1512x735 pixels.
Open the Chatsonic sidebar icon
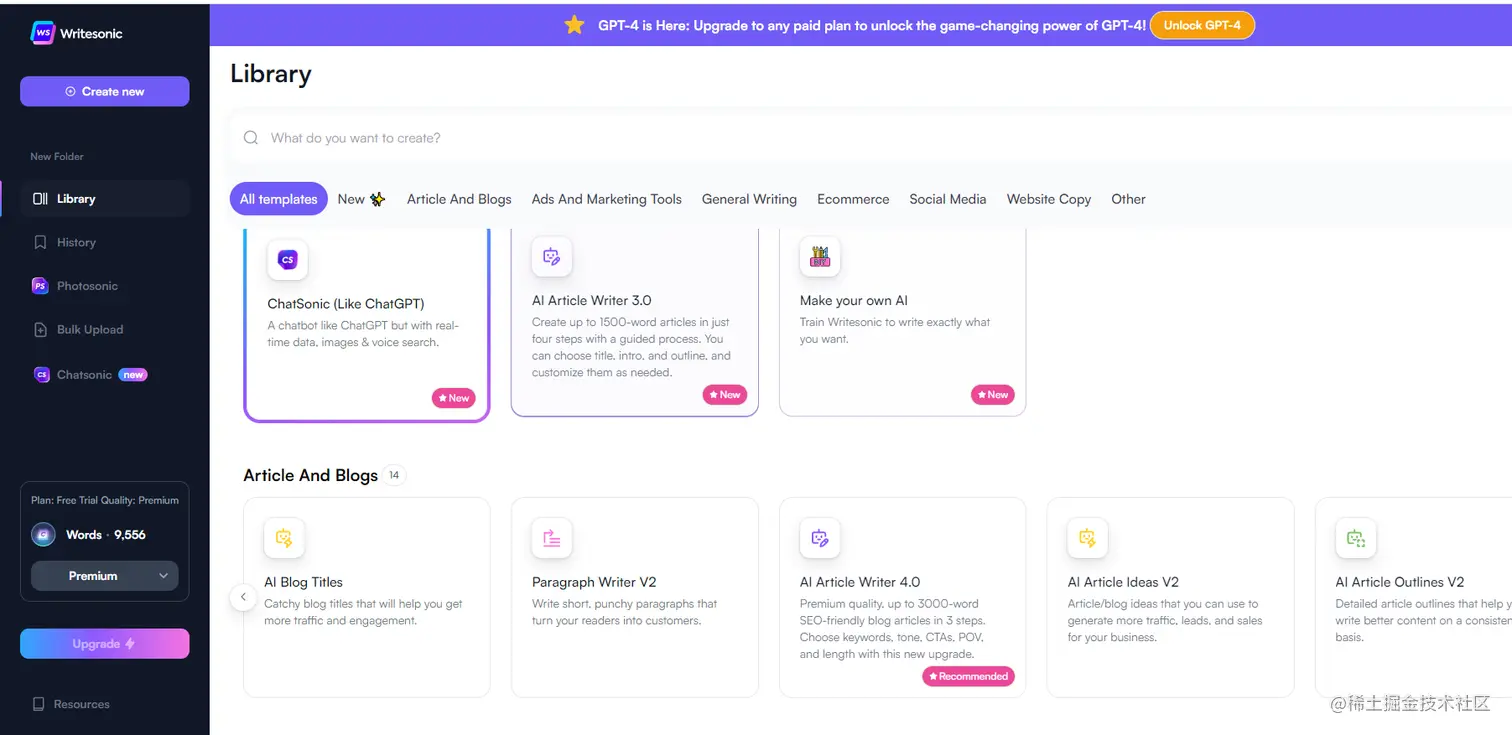click(x=41, y=375)
